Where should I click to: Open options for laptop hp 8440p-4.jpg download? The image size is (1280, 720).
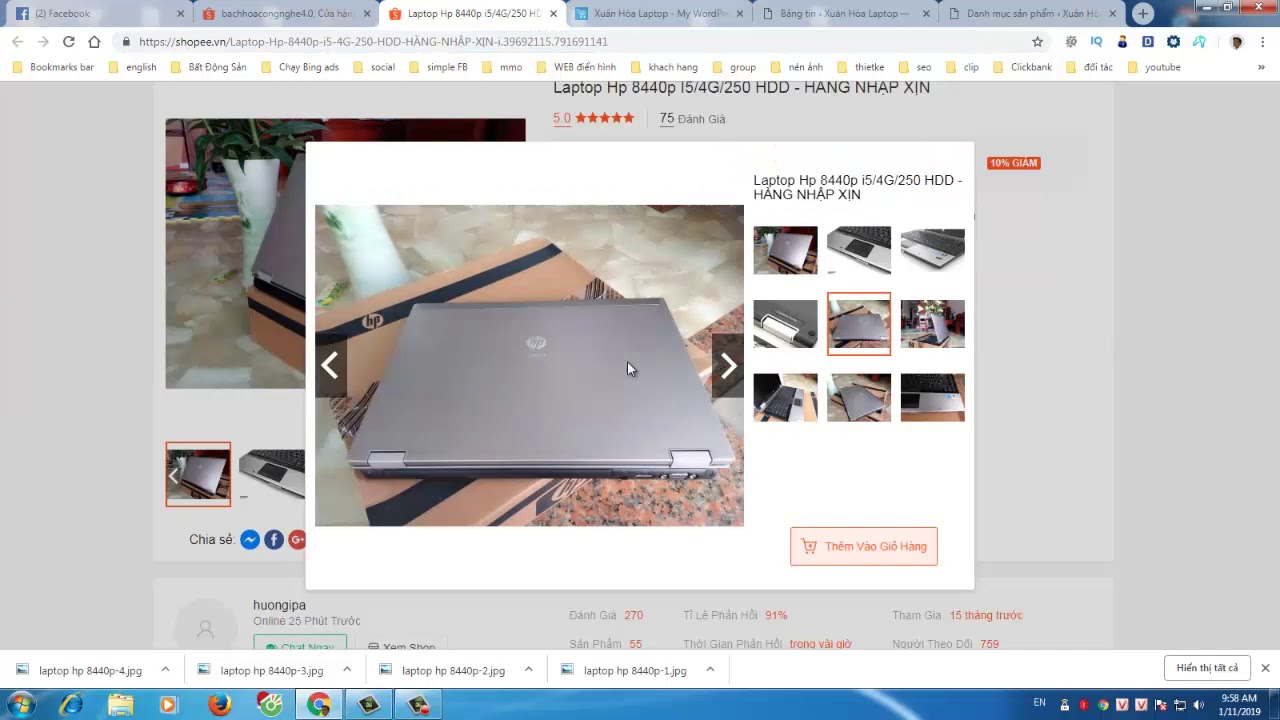[165, 670]
